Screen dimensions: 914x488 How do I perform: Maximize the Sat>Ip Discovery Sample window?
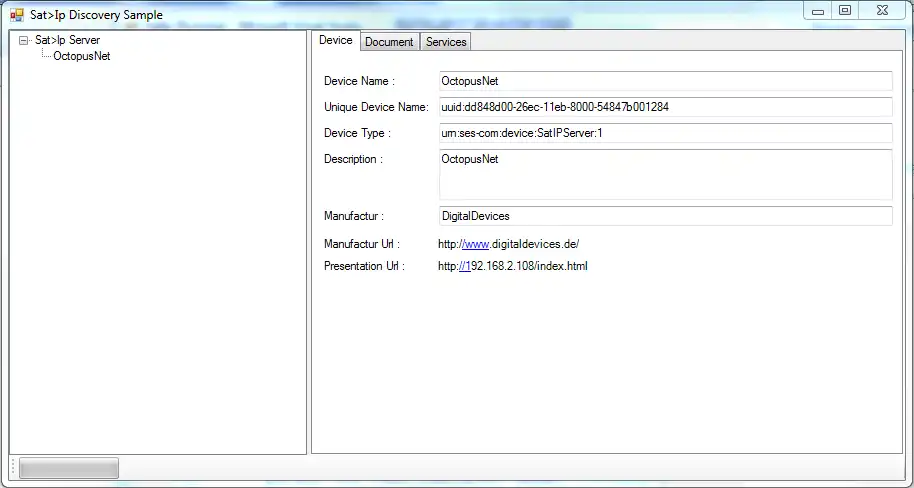point(845,10)
